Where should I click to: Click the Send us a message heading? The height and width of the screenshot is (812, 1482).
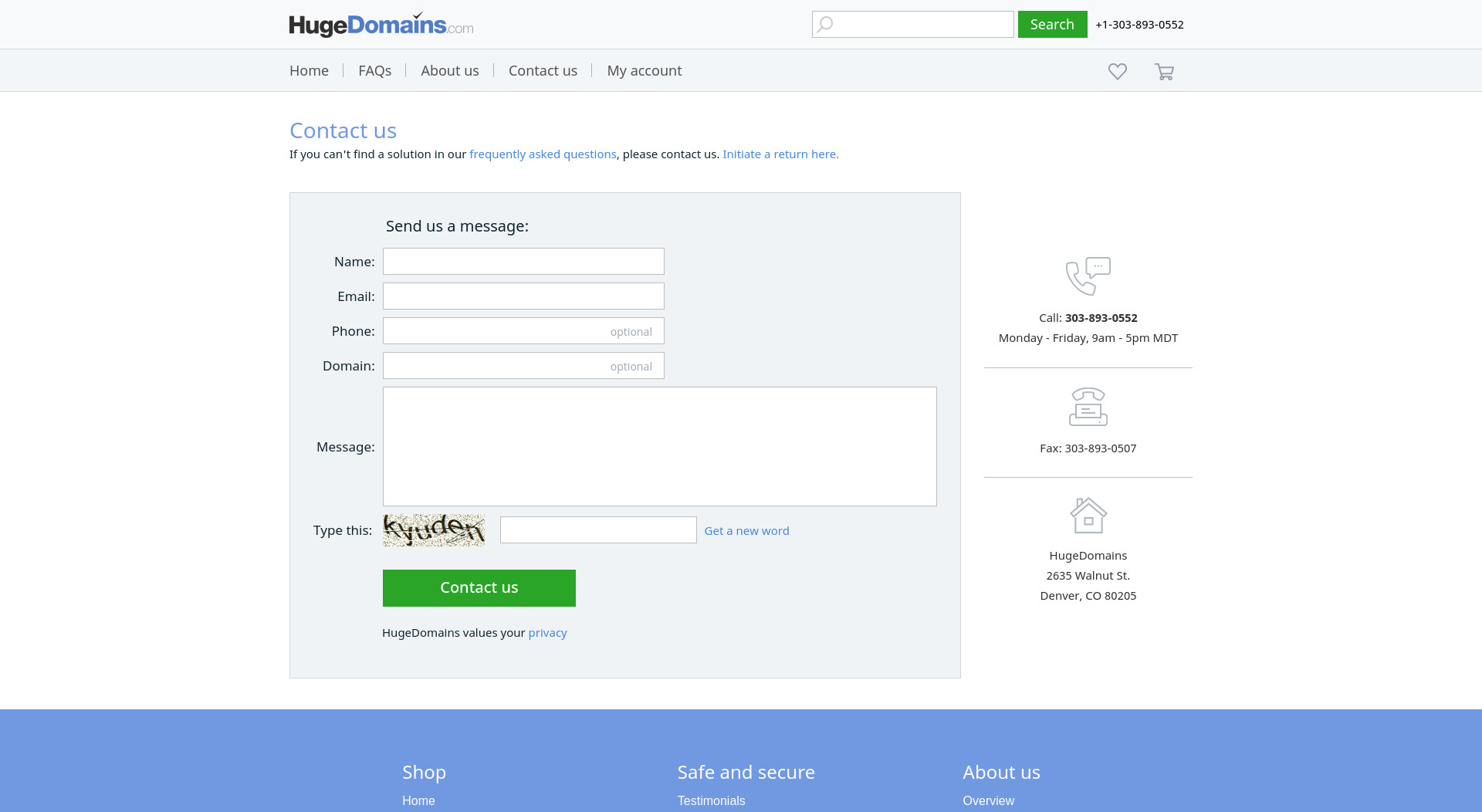coord(457,226)
